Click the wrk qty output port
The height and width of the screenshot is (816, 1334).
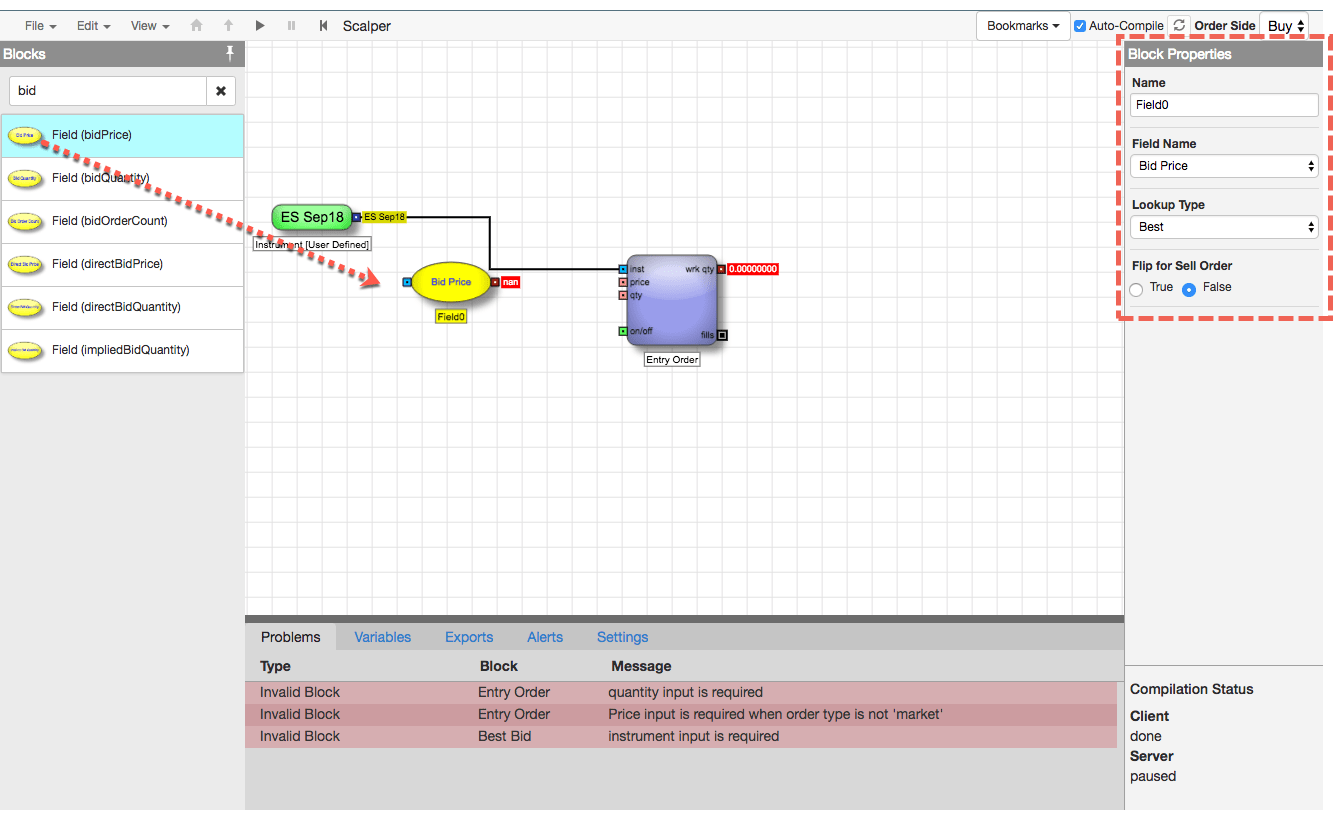721,269
